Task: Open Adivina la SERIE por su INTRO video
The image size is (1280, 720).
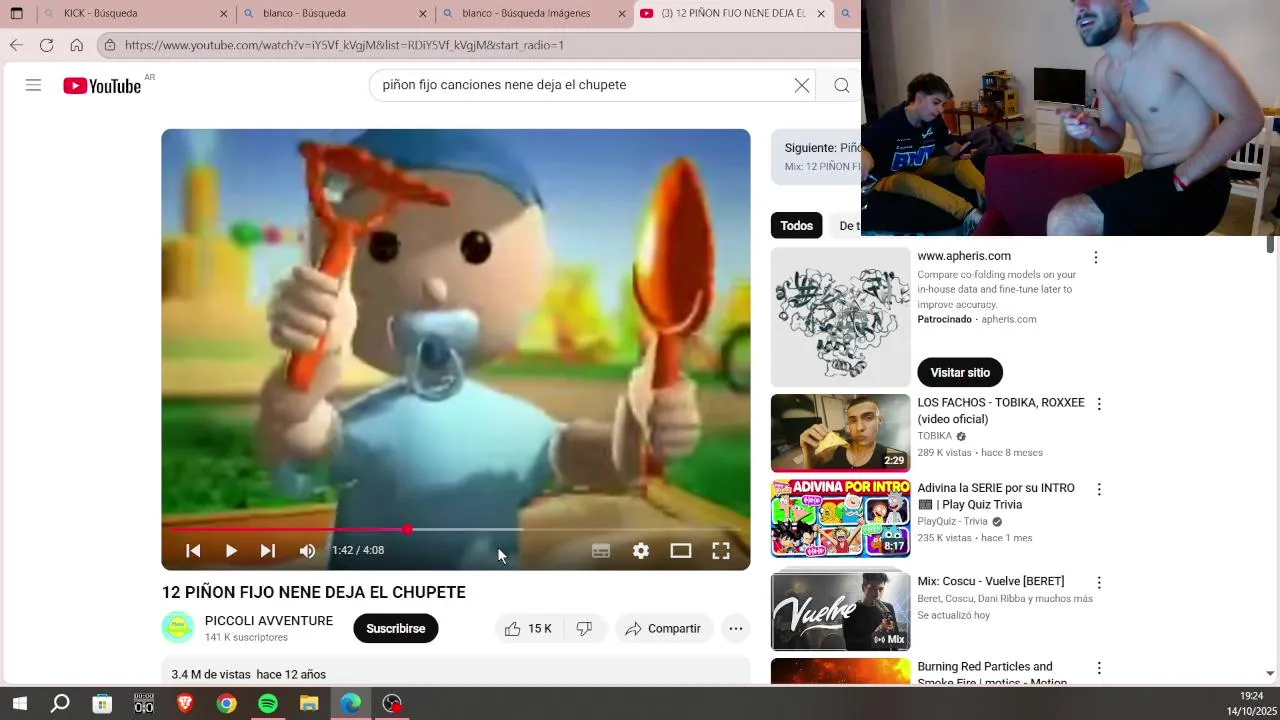Action: pyautogui.click(x=841, y=518)
